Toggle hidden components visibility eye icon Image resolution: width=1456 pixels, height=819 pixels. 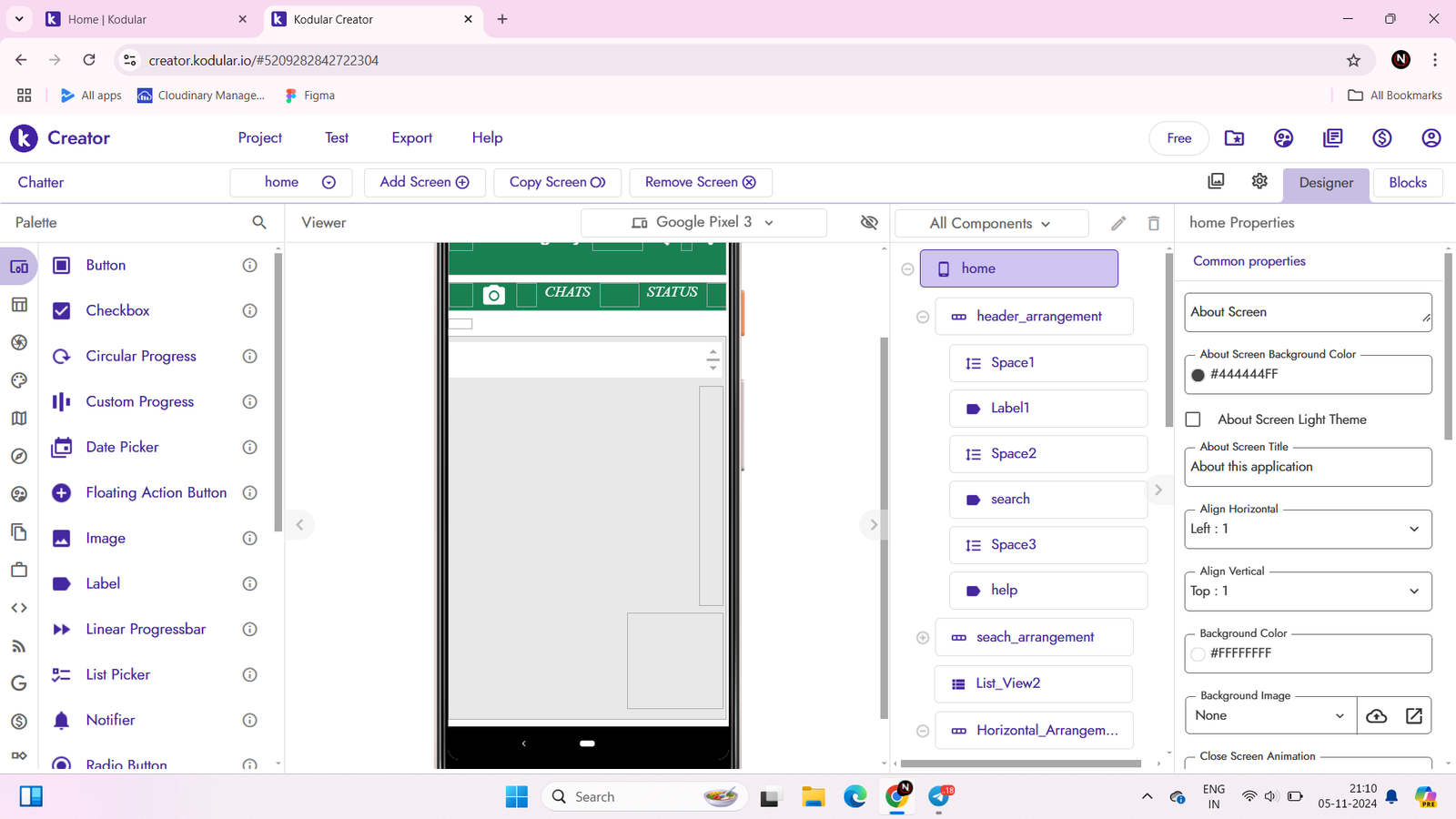pos(869,222)
